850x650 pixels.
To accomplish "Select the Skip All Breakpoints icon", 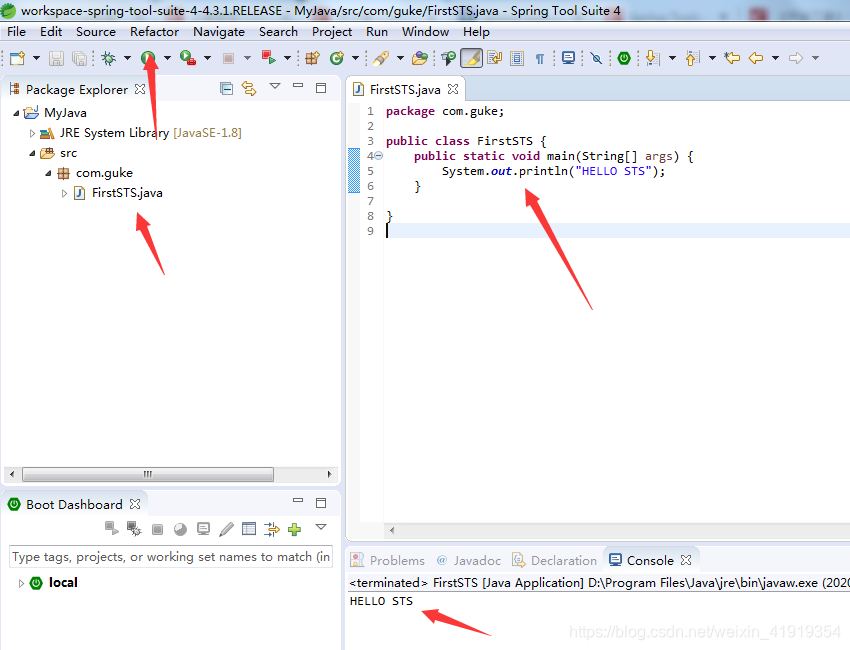I will tap(597, 58).
